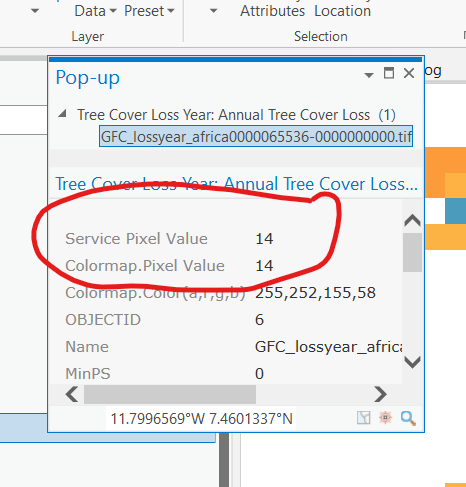Viewport: 466px width, 487px height.
Task: Click the MinPS value 0
Action: click(x=259, y=374)
